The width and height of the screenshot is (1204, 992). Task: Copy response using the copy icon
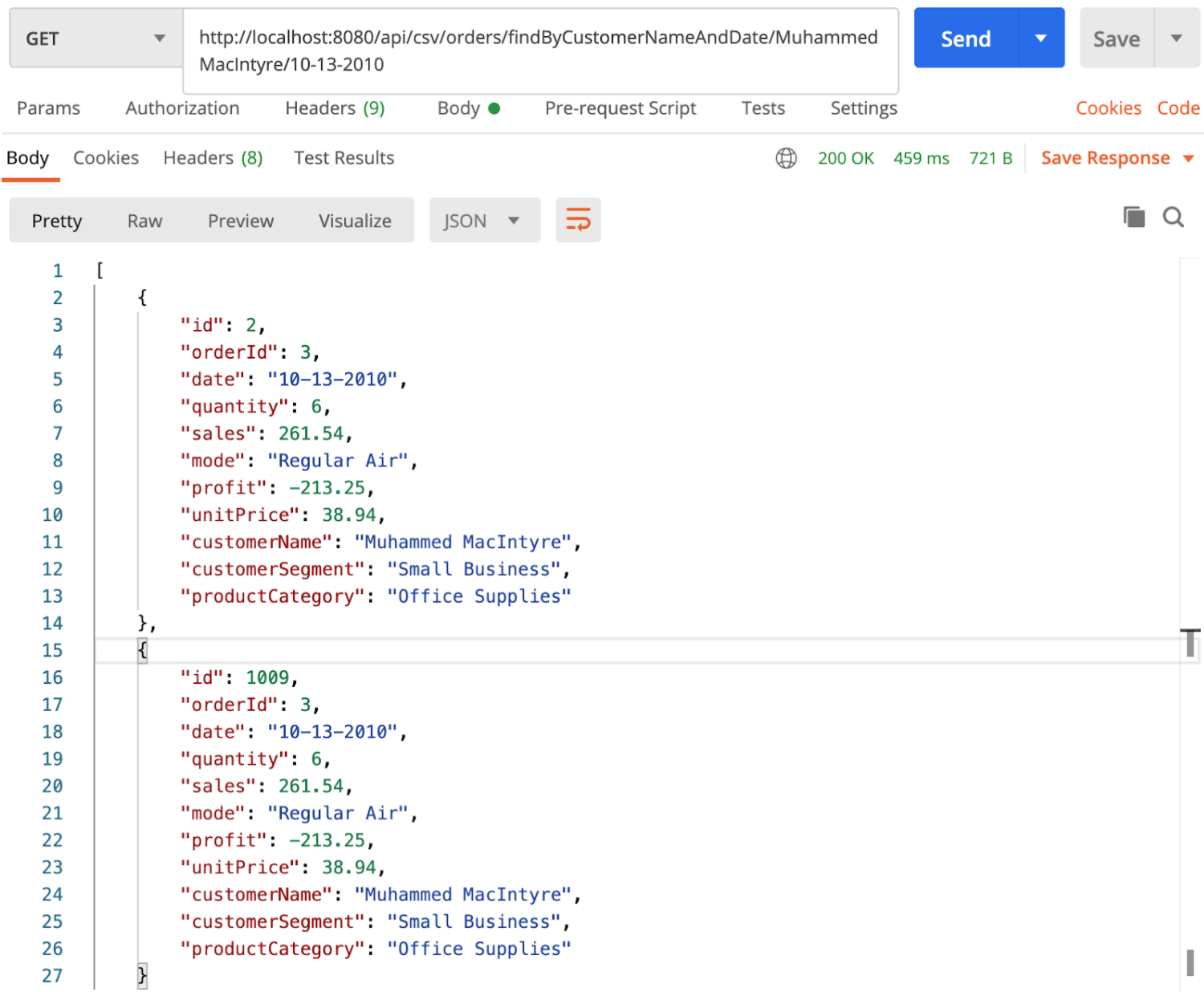(x=1133, y=217)
